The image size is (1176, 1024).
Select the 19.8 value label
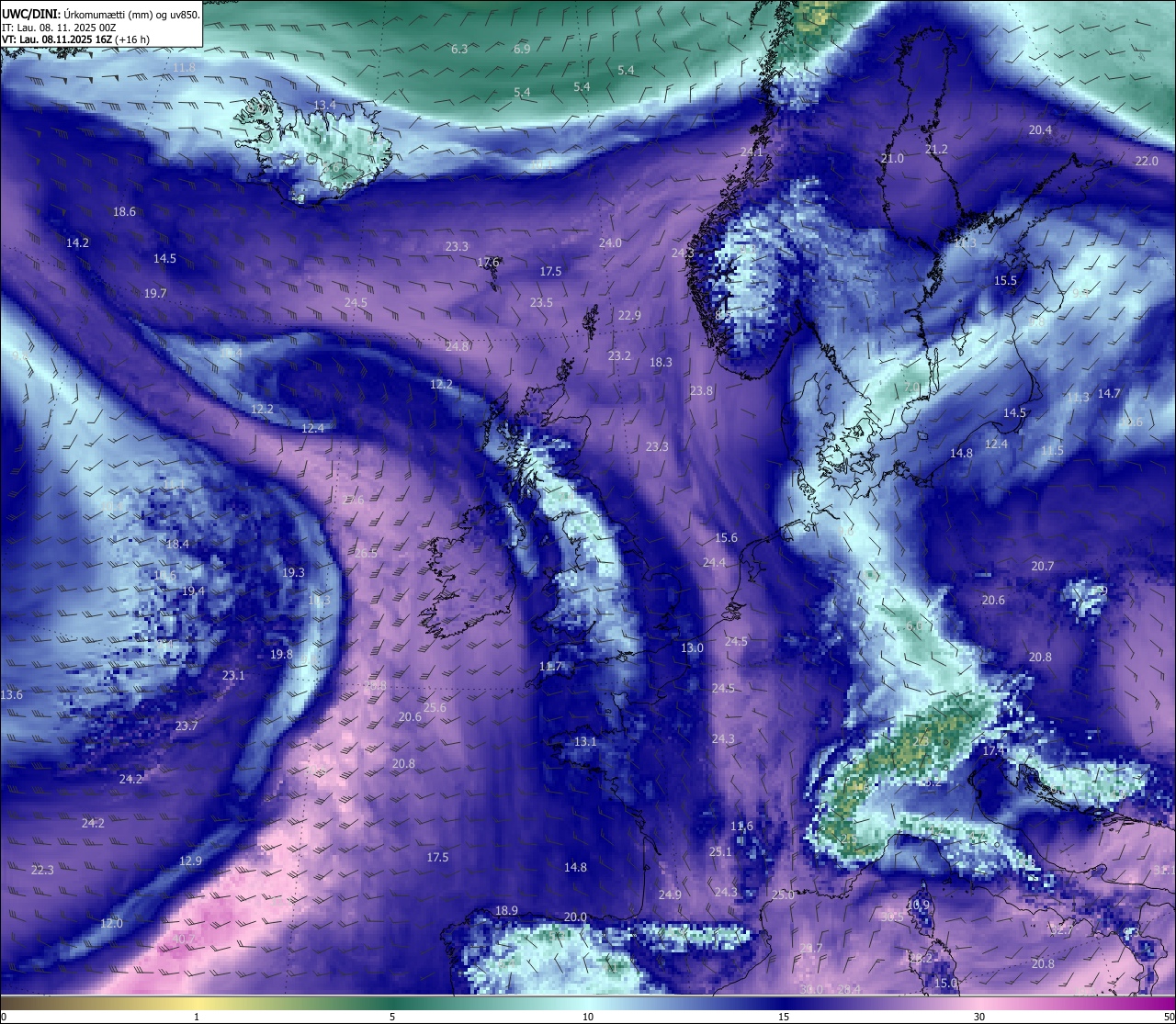(281, 655)
